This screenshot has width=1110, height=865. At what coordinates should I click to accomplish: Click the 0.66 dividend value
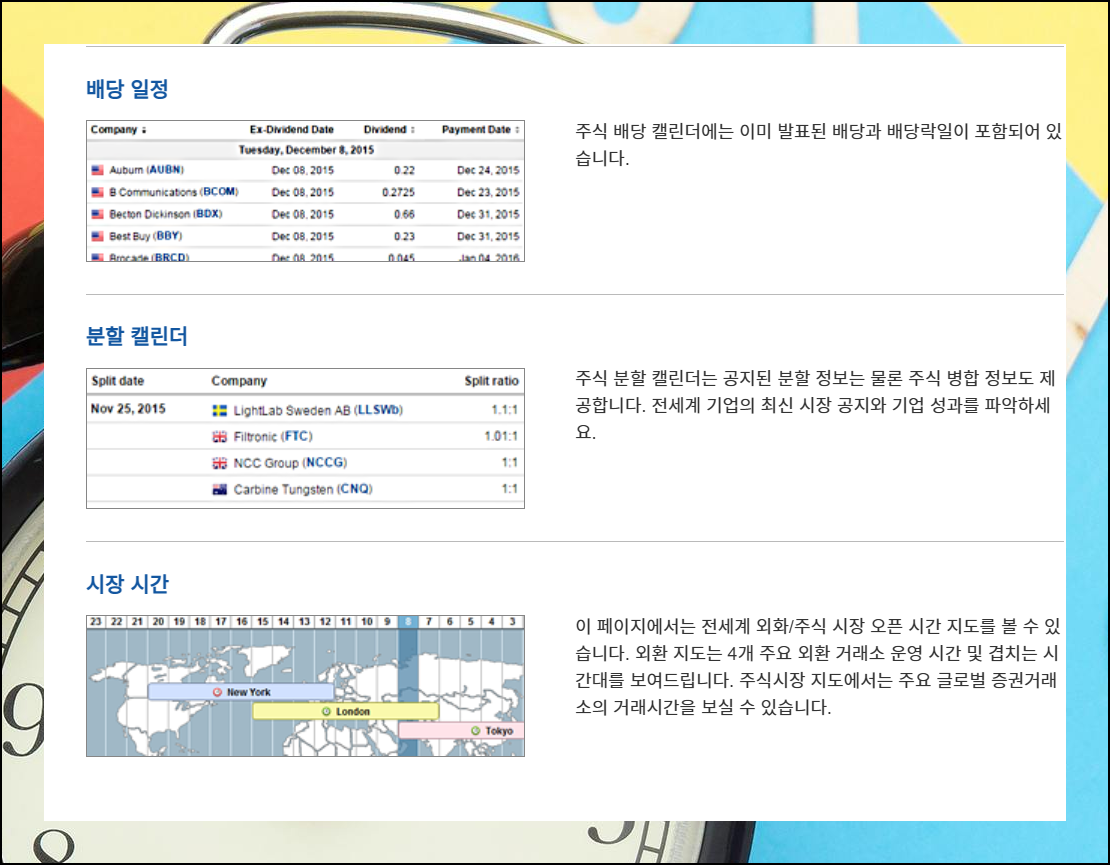404,214
